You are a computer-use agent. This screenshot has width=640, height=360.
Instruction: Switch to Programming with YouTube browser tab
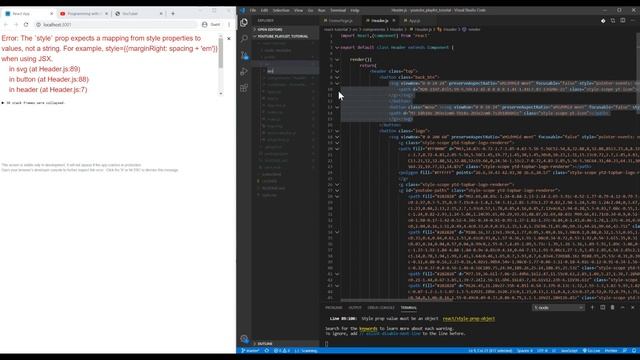[x=84, y=13]
